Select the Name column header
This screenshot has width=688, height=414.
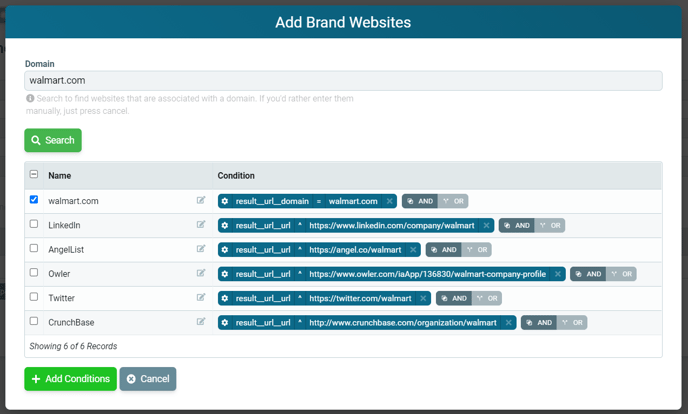60,175
